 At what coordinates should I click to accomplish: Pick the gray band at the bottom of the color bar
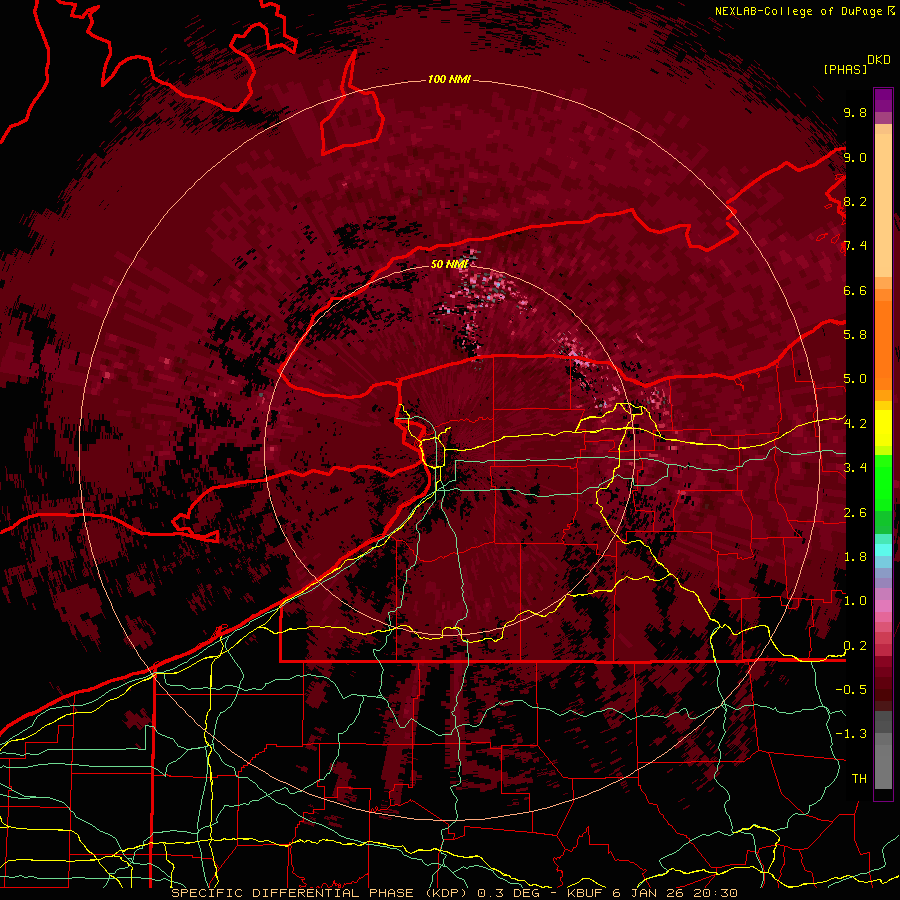pyautogui.click(x=883, y=761)
